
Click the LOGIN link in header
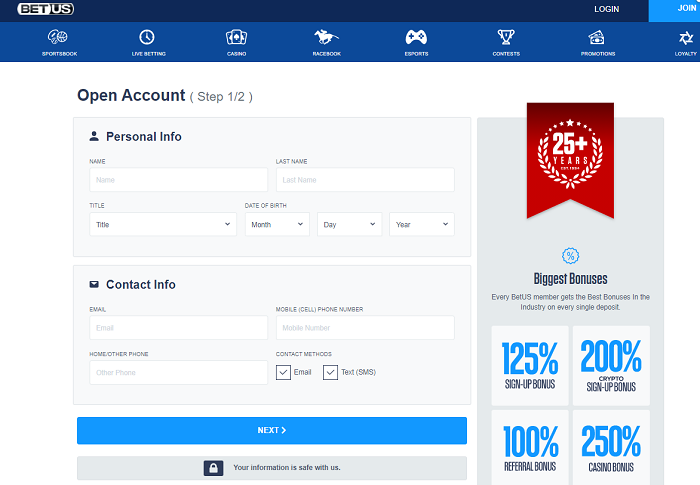(606, 9)
